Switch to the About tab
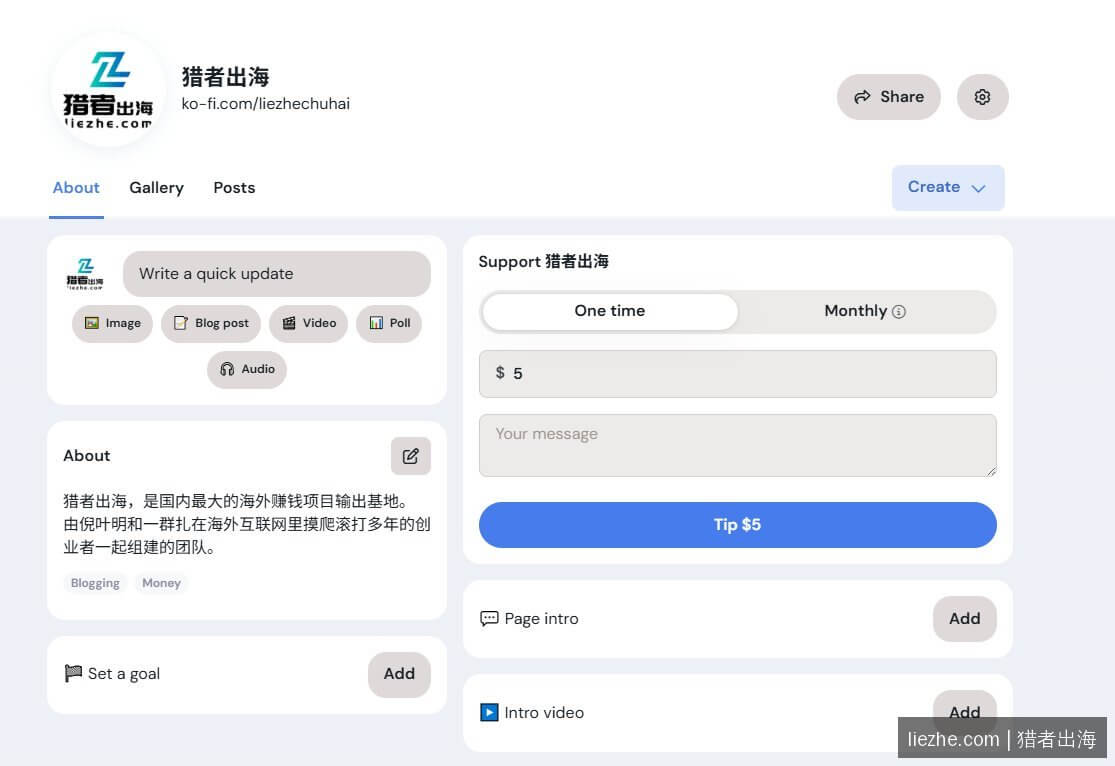1115x766 pixels. point(76,188)
